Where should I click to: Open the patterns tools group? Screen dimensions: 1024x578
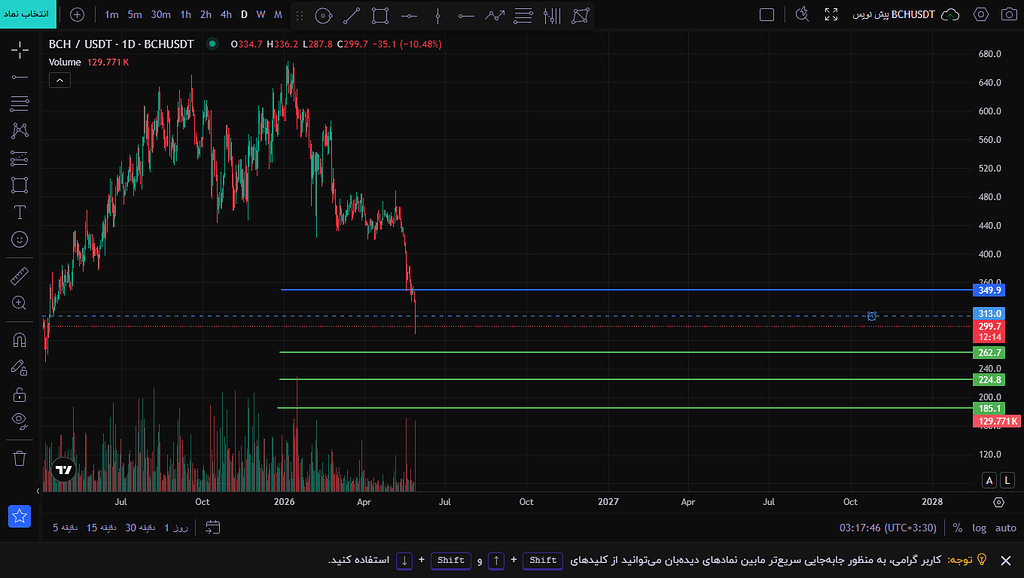[20, 131]
